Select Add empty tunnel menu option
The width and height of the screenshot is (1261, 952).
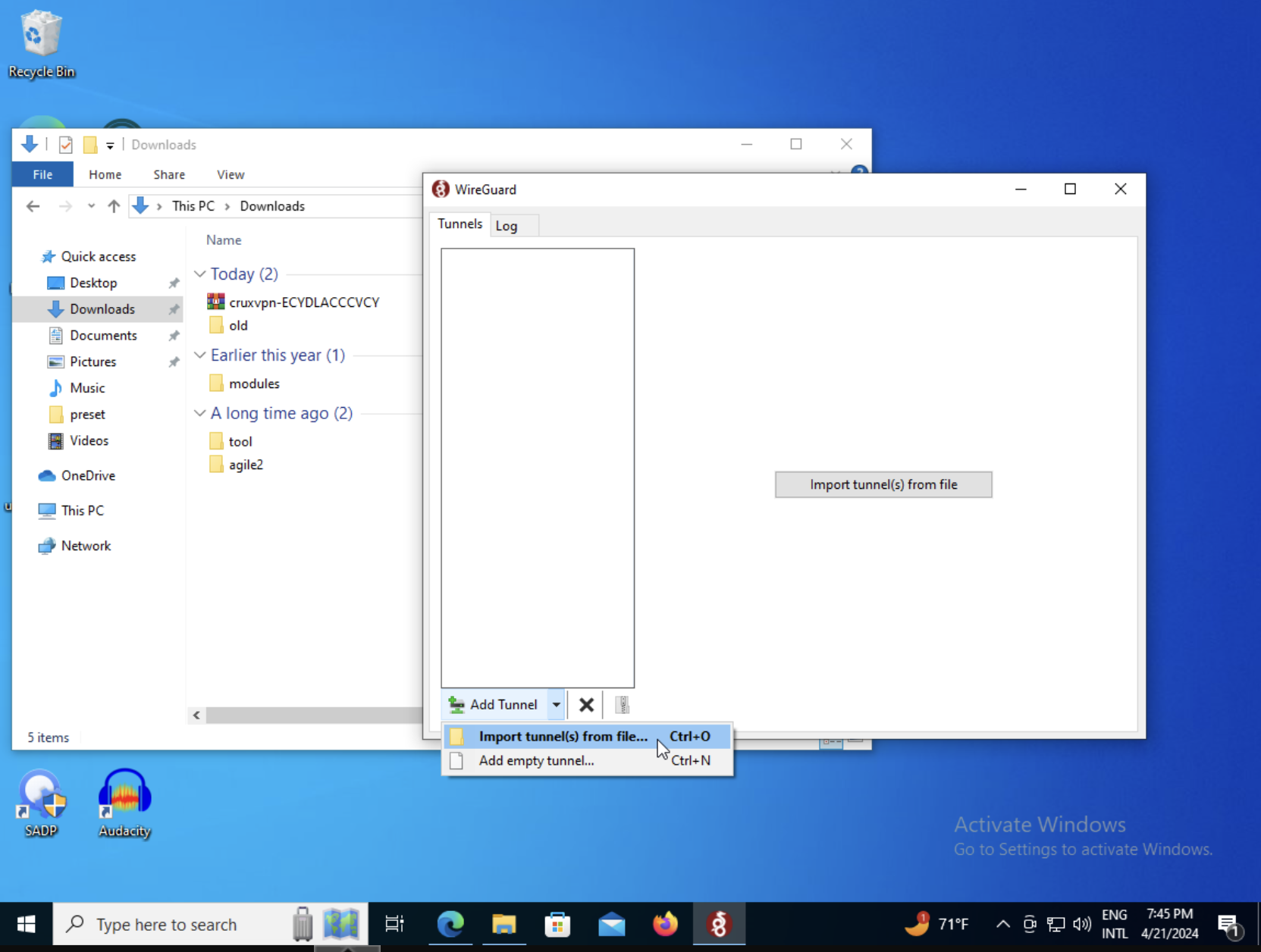pyautogui.click(x=536, y=760)
